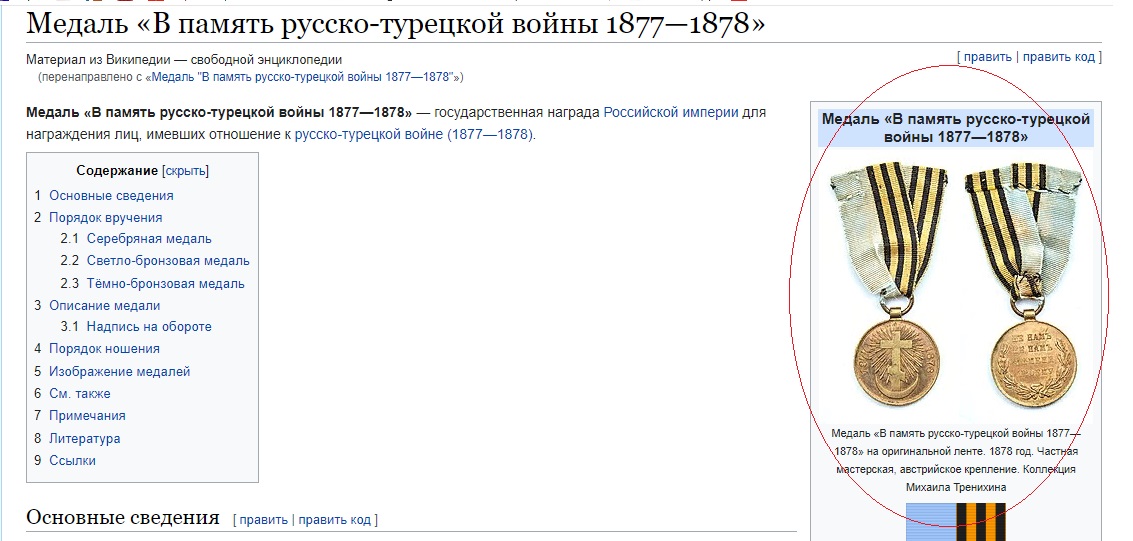Click the «Российской империи» link
This screenshot has width=1133, height=541.
(x=670, y=113)
